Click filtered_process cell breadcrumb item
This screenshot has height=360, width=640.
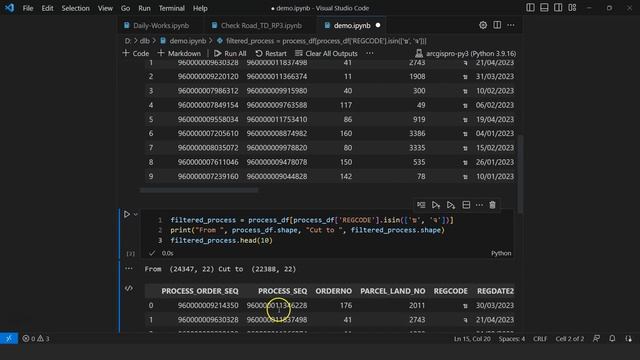(x=322, y=41)
